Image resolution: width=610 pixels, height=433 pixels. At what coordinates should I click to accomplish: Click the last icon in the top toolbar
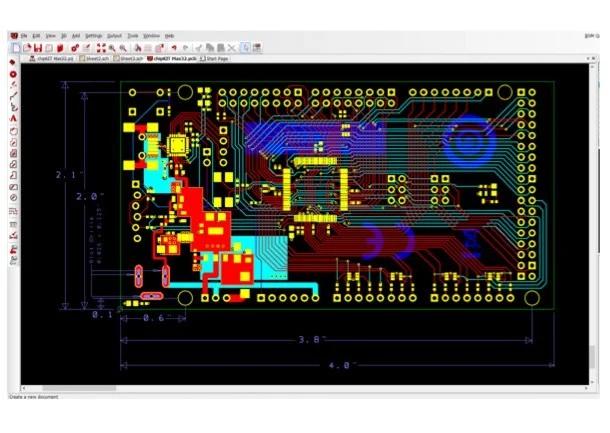pyautogui.click(x=257, y=48)
